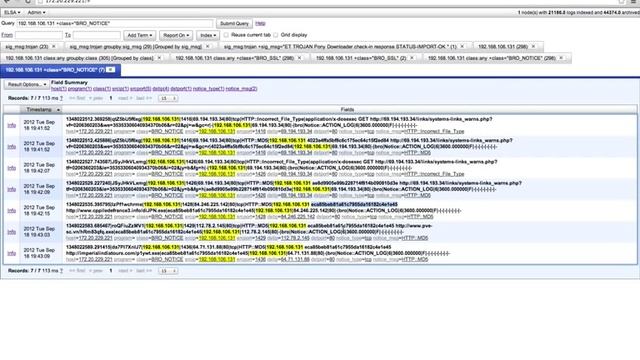
Task: Open Info for the 18:43:09 record
Action: coord(11,253)
